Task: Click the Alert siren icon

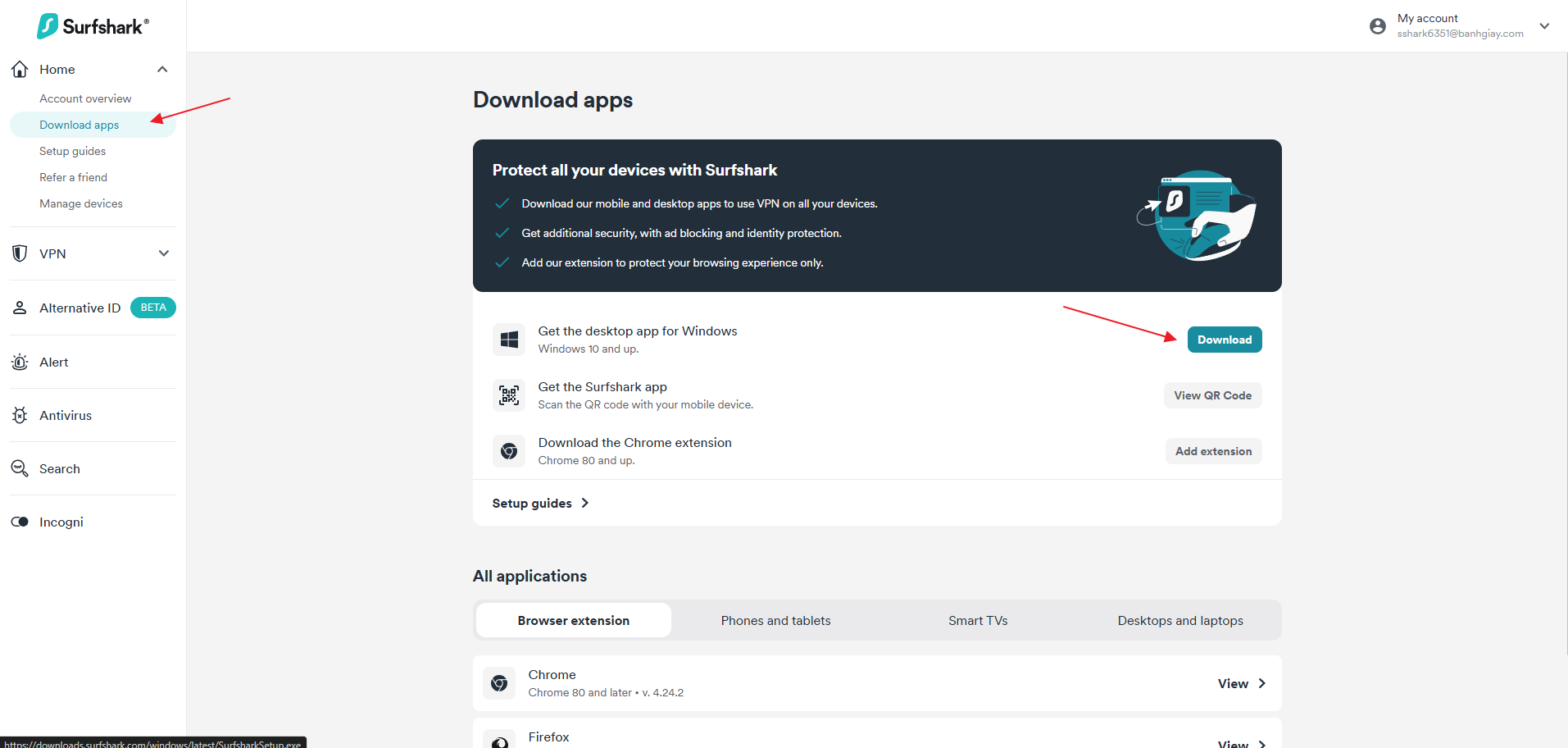Action: (x=20, y=363)
